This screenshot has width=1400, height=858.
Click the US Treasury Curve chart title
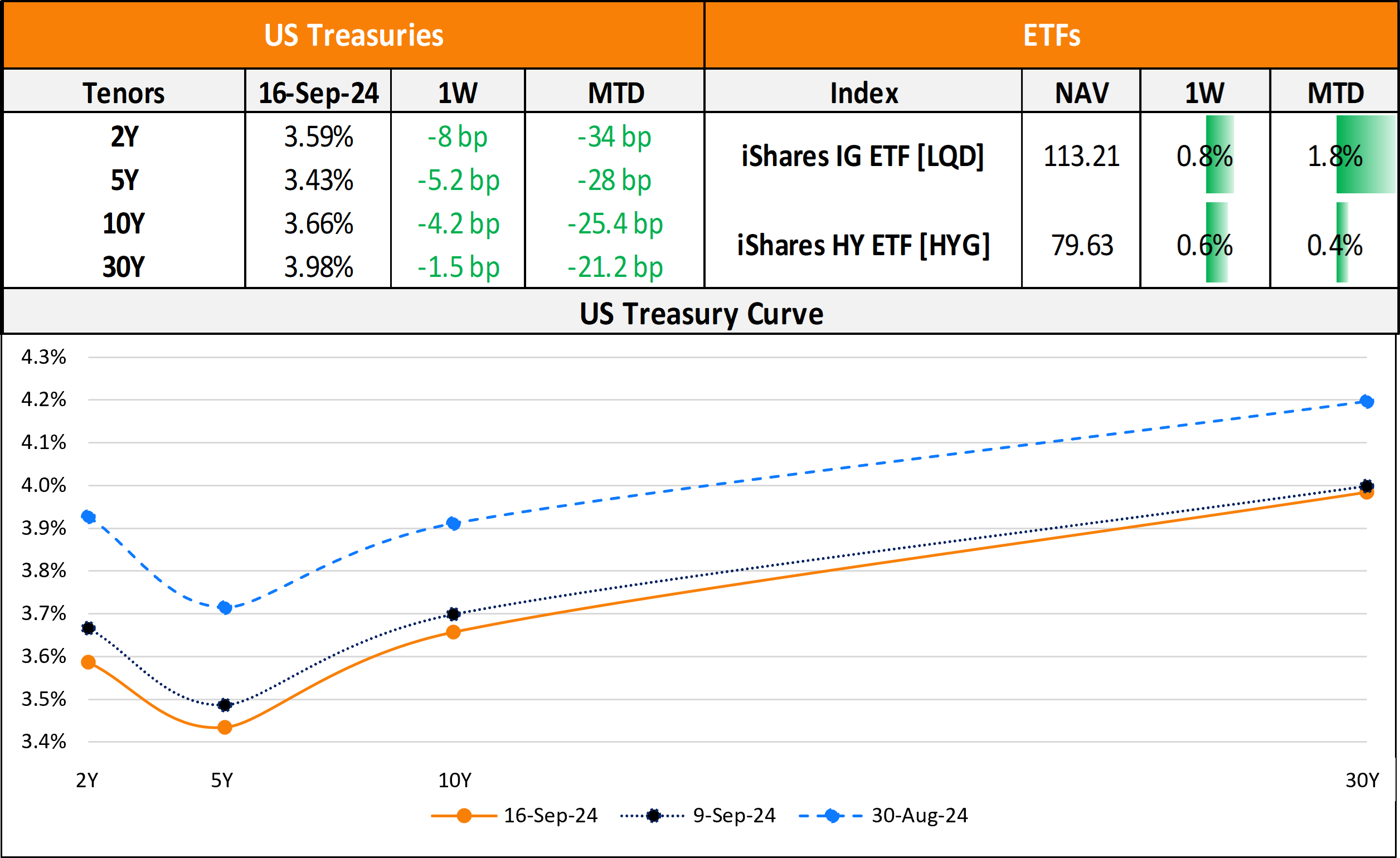(701, 314)
